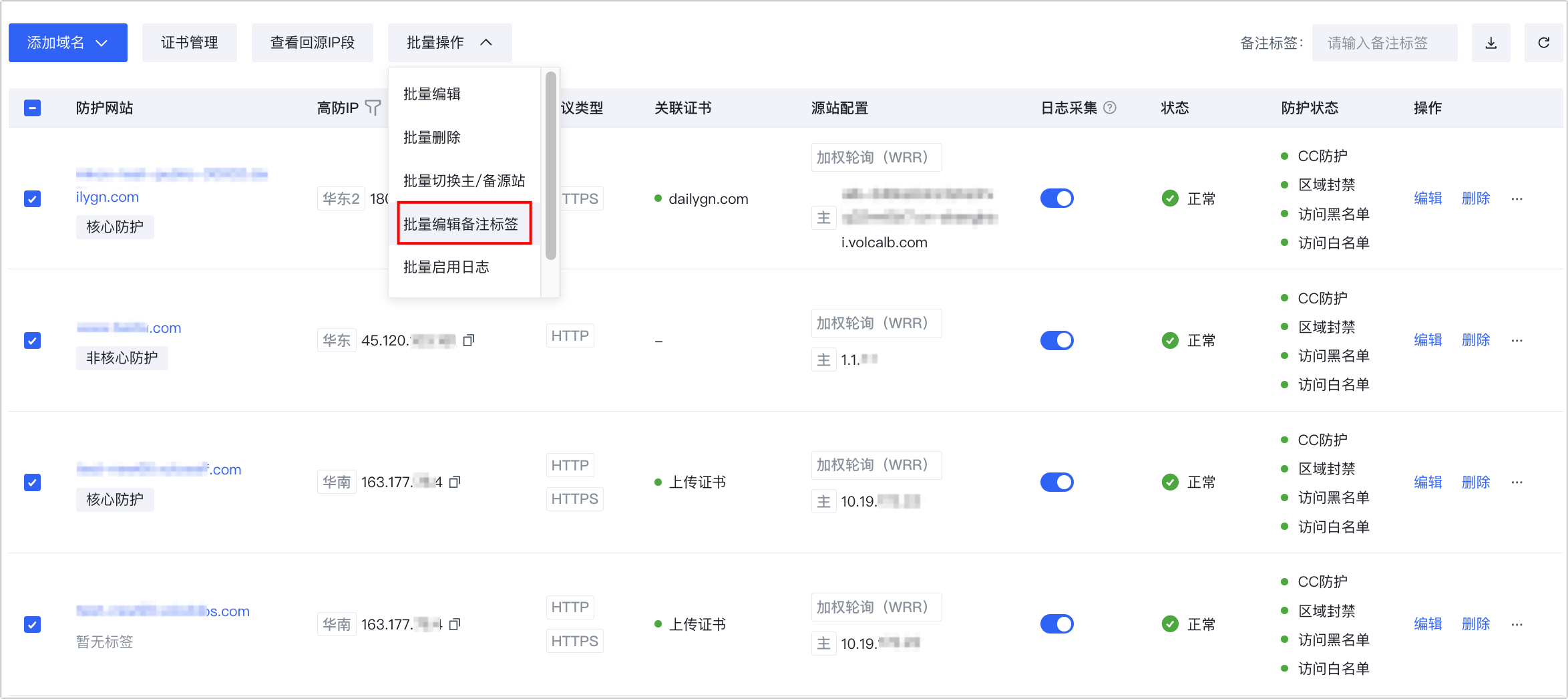
Task: Disable log collection for 非核心防护 row
Action: [1056, 340]
